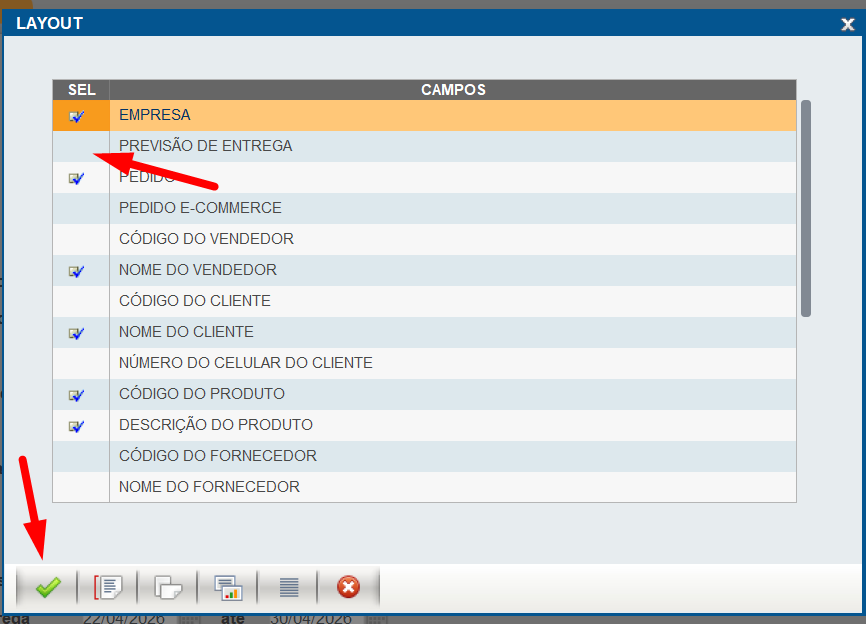The image size is (866, 624).
Task: Uncheck the NOME DO CLIENTE checkbox
Action: (76, 333)
